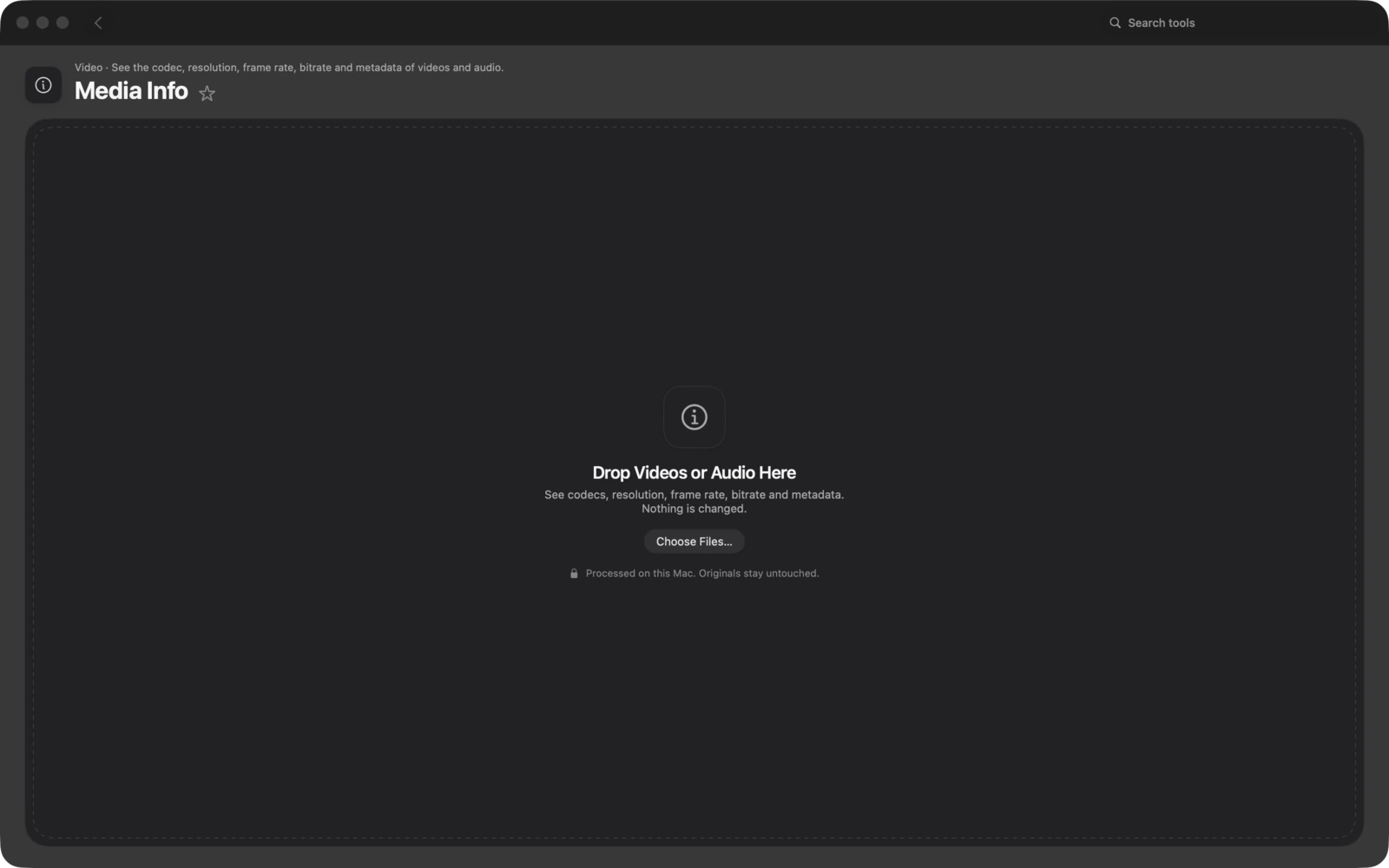Click the magnifying glass search icon
The height and width of the screenshot is (868, 1389).
pyautogui.click(x=1115, y=23)
